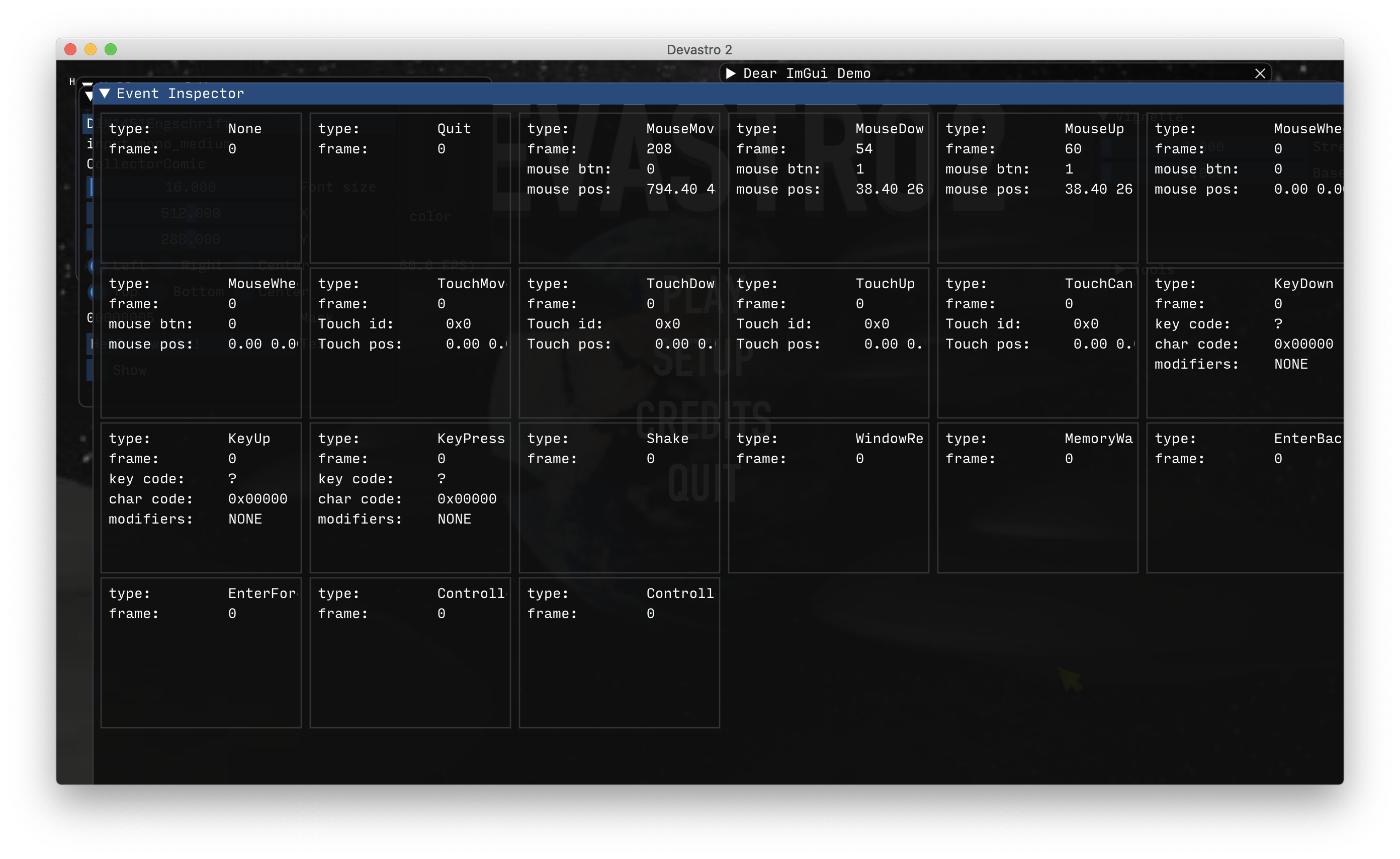Click the KeyUp char code value 0x00000
The image size is (1400, 859).
click(x=257, y=499)
